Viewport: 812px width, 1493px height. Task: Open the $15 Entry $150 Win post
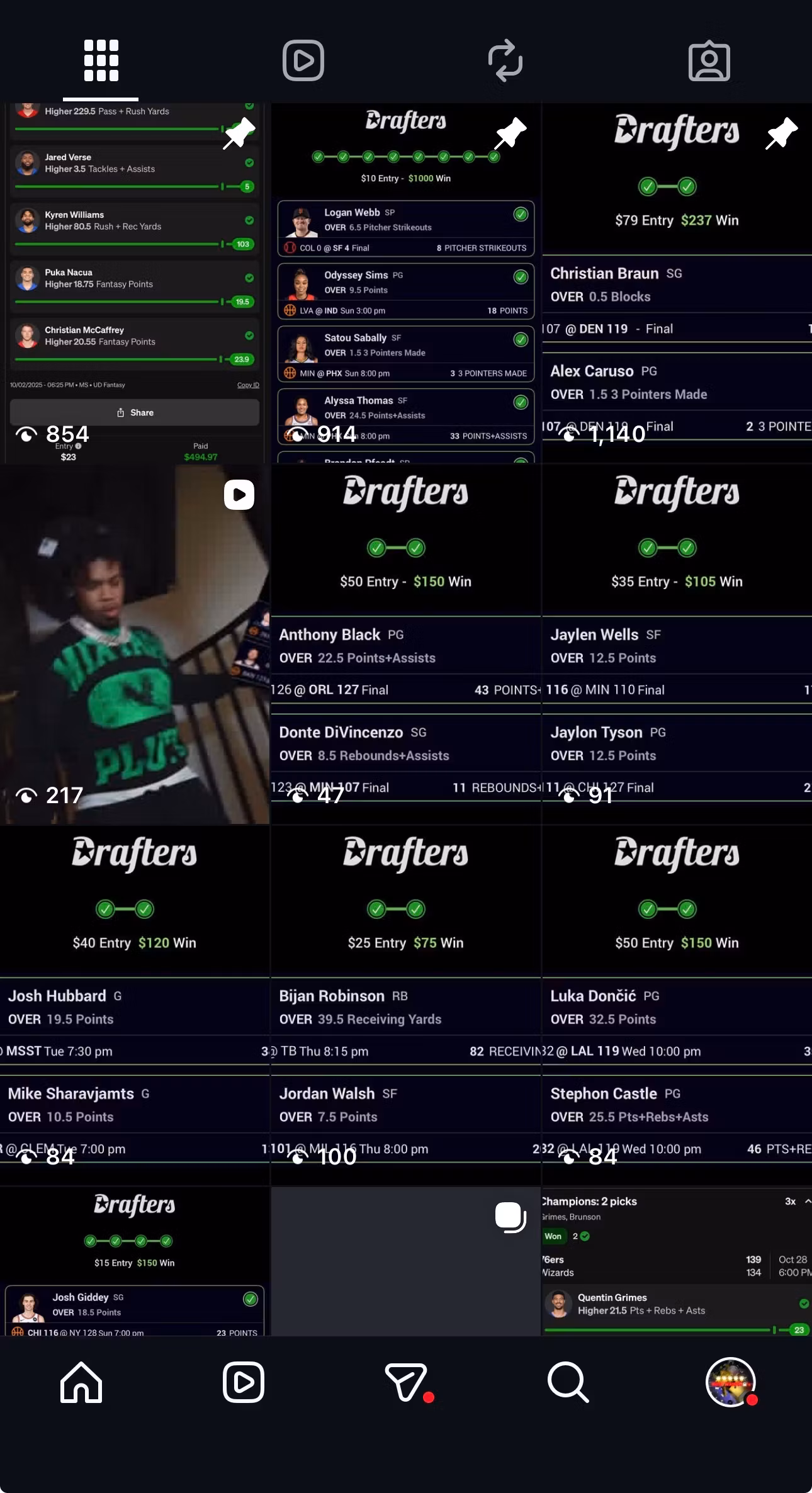click(x=135, y=1262)
